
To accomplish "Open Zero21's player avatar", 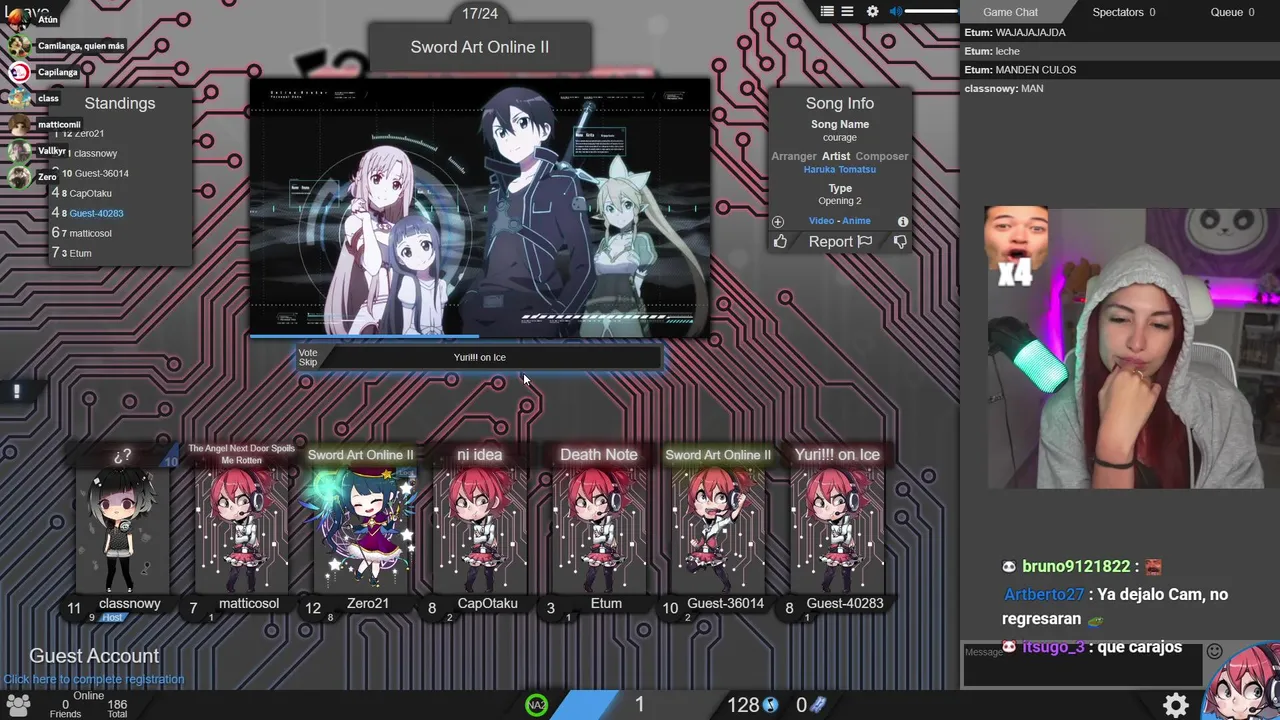I will coord(360,530).
